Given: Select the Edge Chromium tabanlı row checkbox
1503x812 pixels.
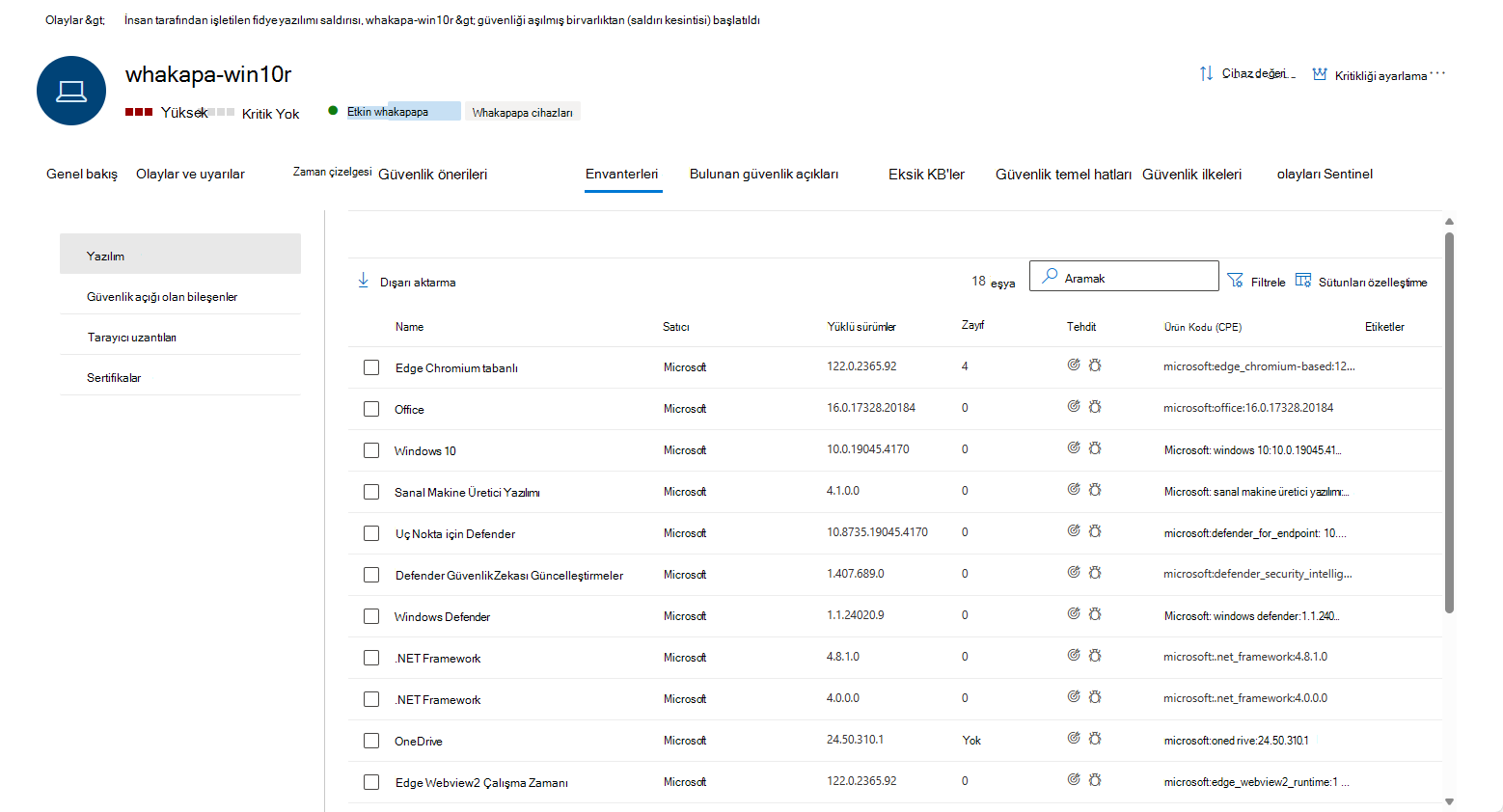Looking at the screenshot, I should point(371,367).
